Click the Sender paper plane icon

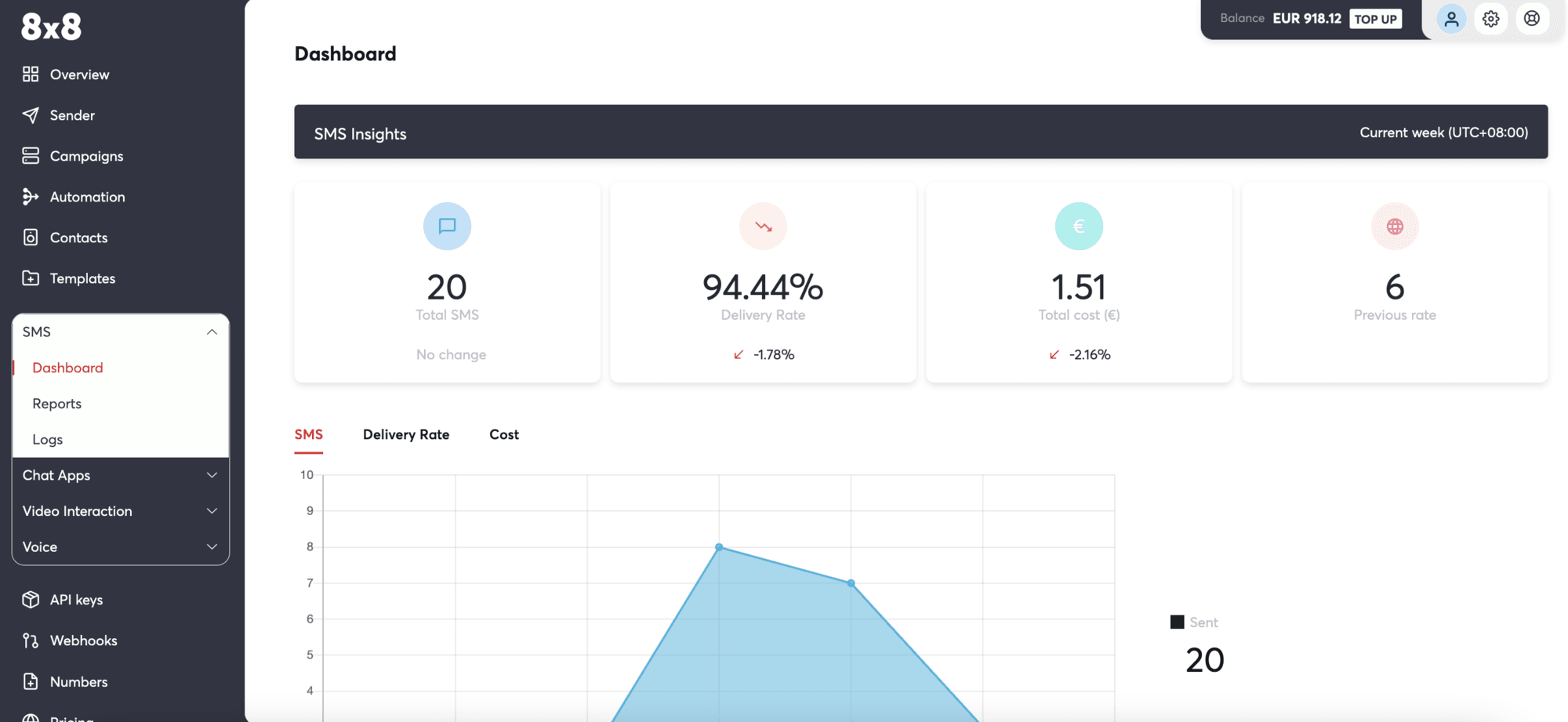point(31,115)
